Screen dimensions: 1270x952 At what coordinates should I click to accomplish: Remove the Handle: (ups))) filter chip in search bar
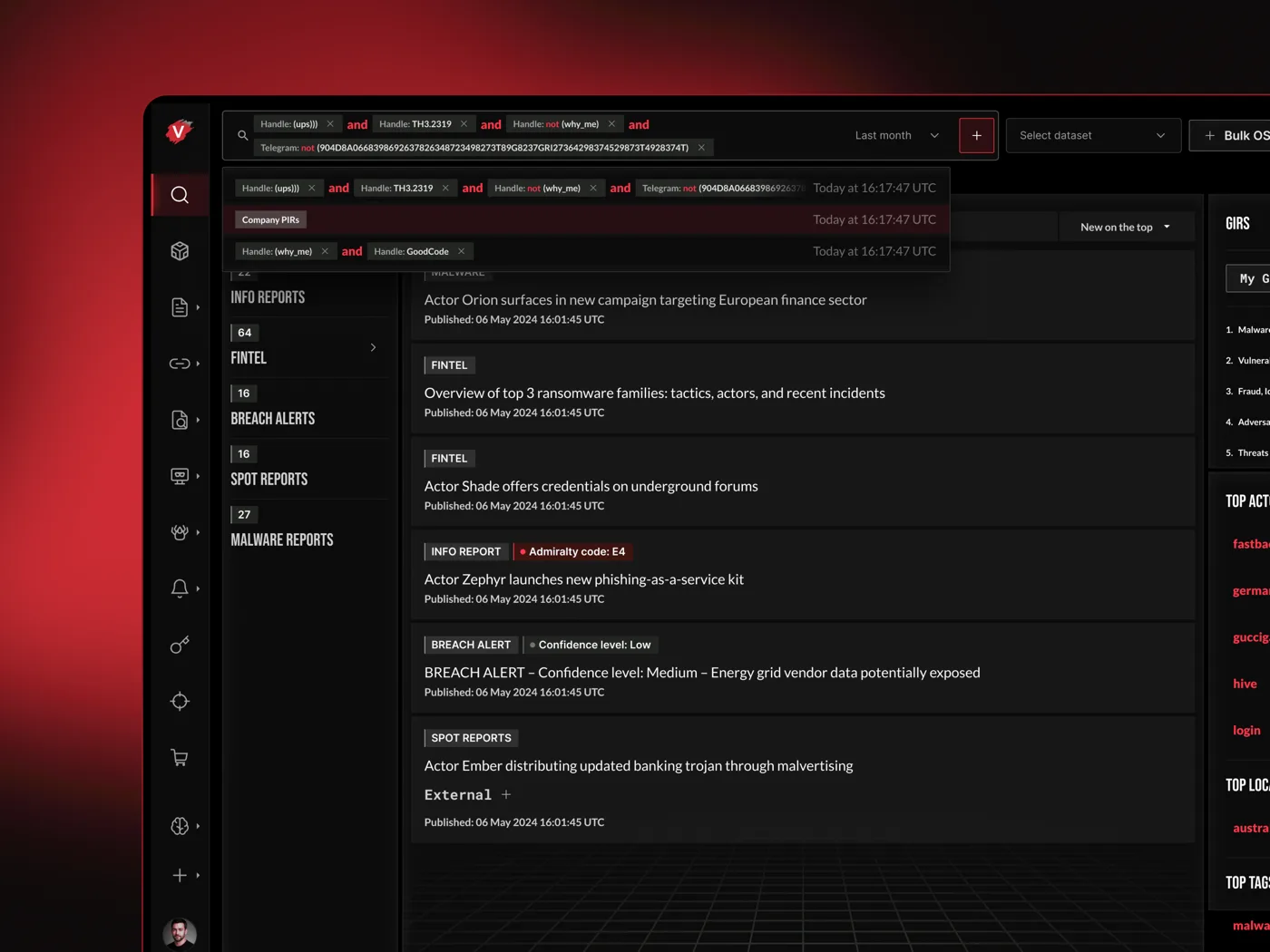tap(330, 124)
